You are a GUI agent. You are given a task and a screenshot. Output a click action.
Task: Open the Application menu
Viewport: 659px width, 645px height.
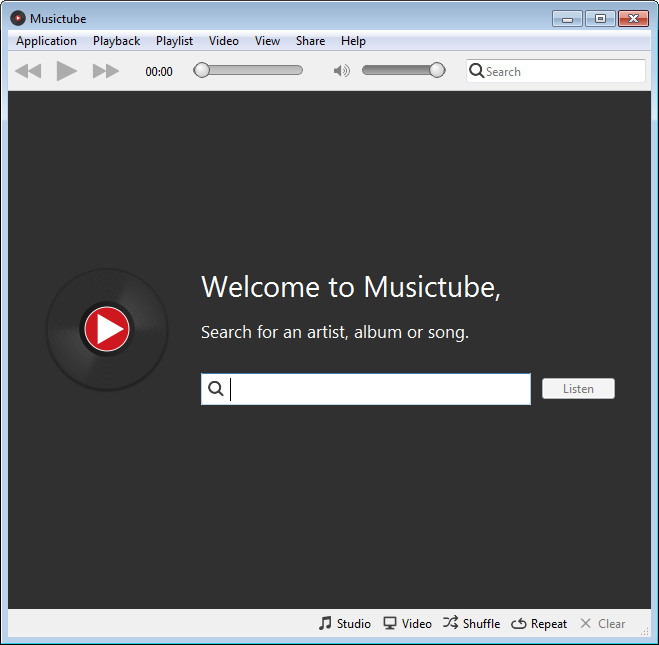[x=46, y=41]
